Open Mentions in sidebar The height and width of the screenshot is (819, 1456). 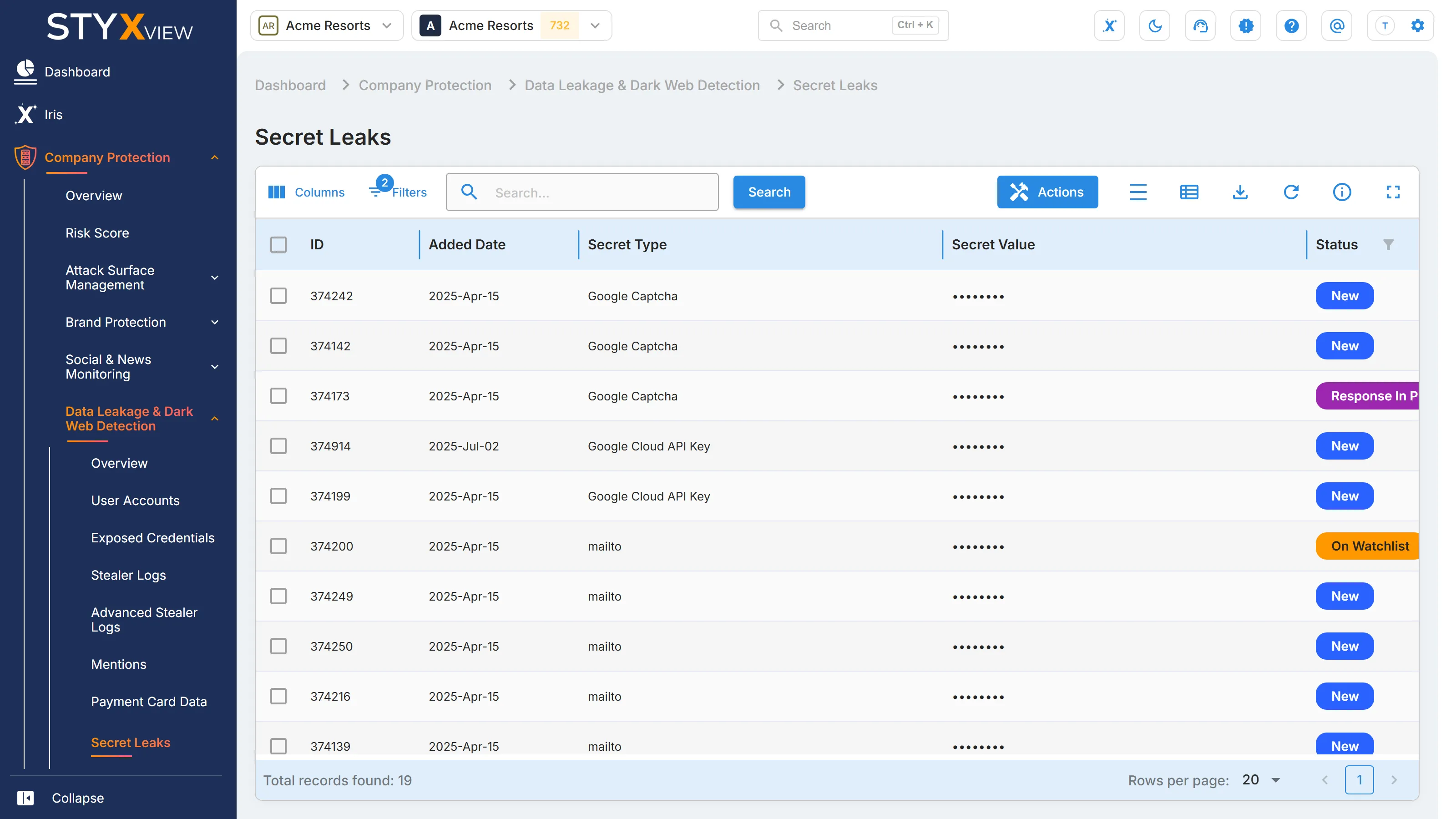point(119,664)
